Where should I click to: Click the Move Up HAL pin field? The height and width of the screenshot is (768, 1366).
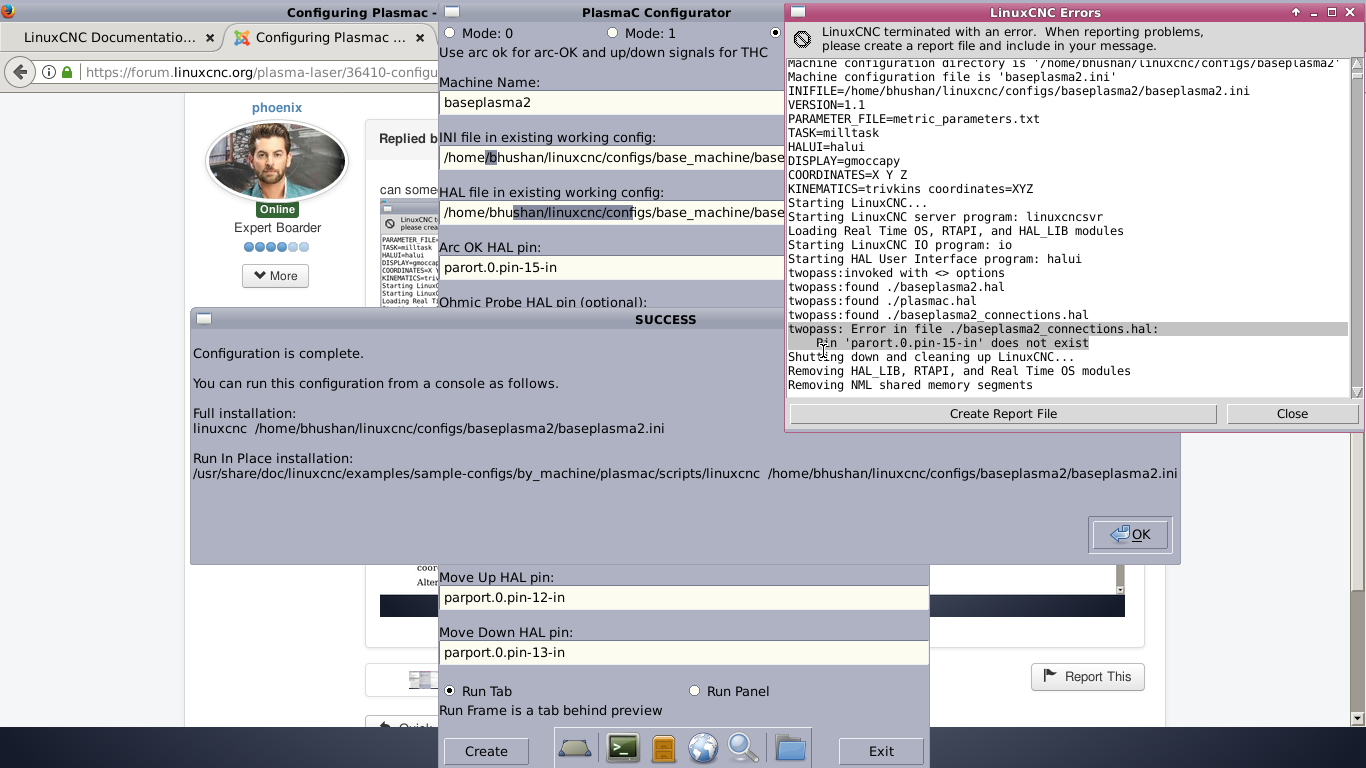pos(684,597)
